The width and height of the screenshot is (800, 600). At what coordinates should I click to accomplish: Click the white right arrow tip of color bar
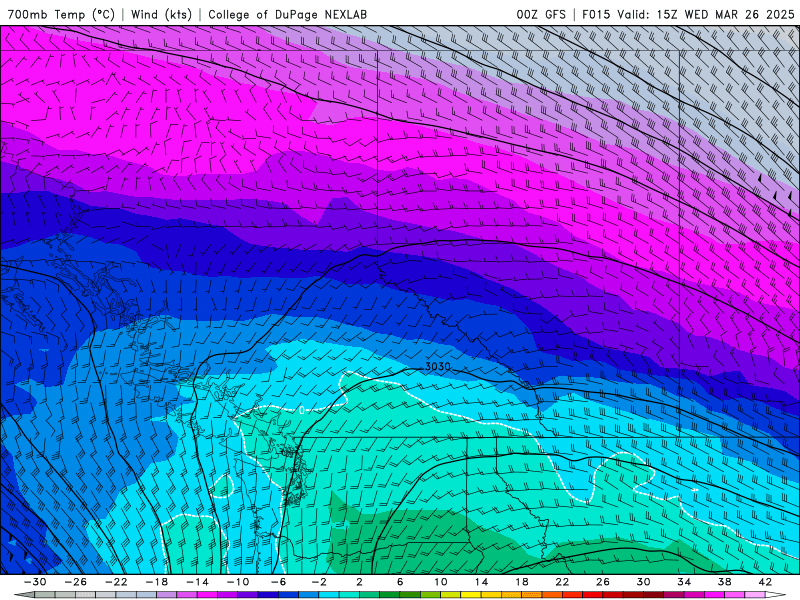point(776,595)
